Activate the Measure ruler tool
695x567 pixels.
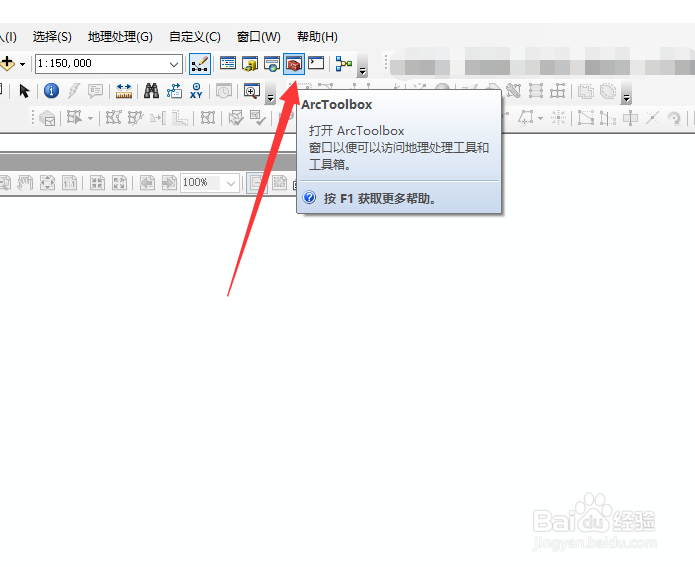click(124, 91)
